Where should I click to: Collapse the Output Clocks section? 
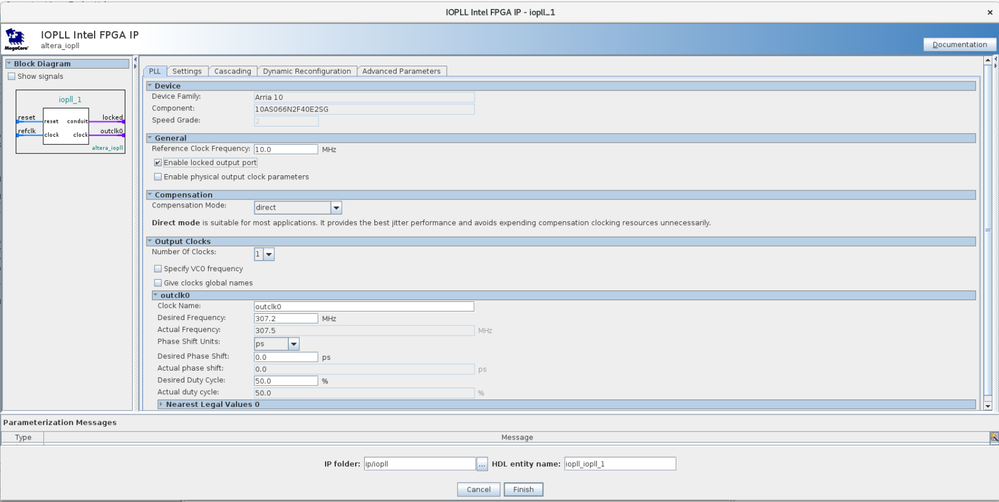coord(150,241)
